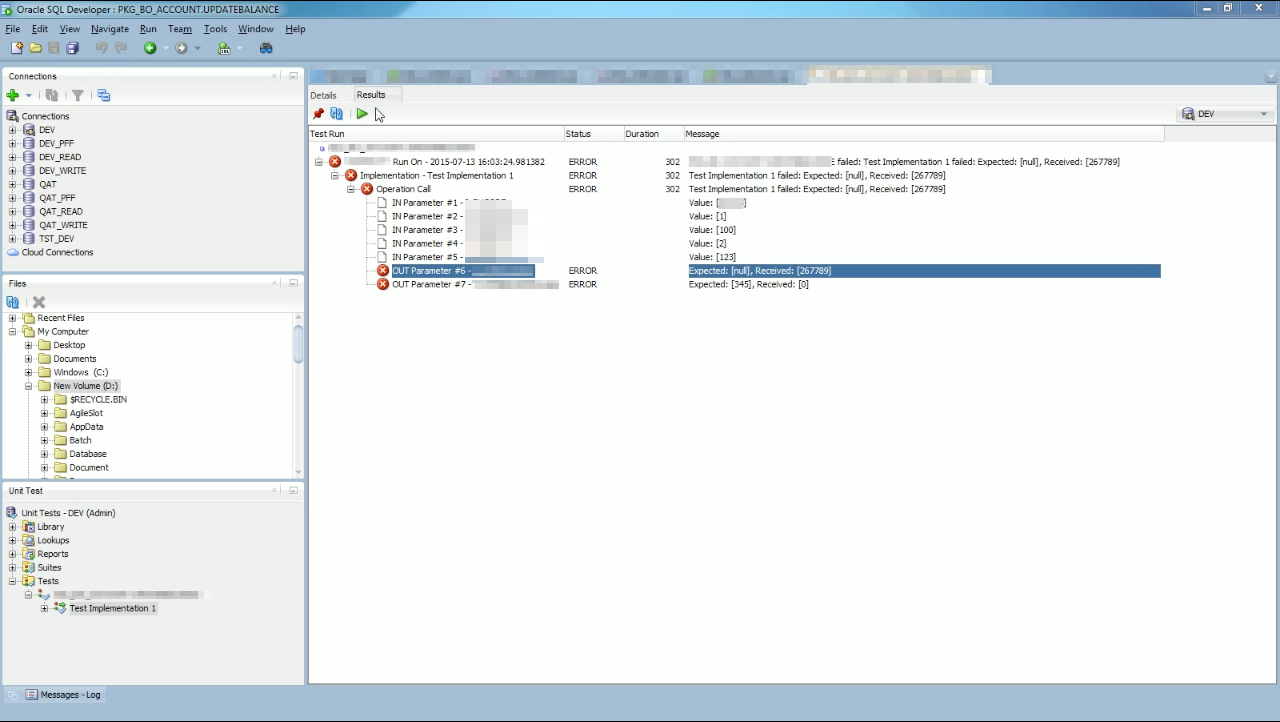
Task: Click the Save All toolbar icon
Action: (72, 48)
